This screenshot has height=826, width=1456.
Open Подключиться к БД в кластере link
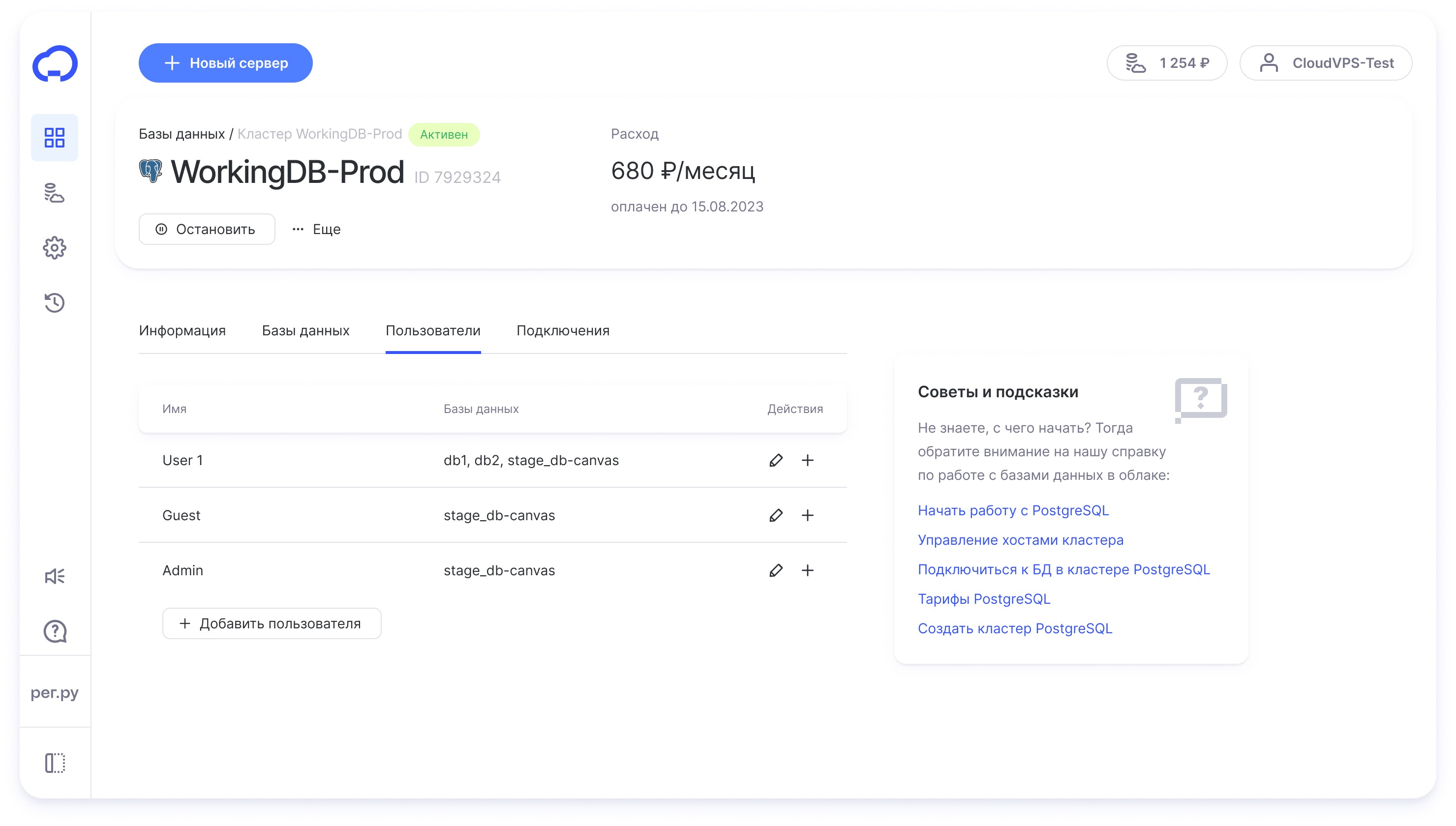[1064, 569]
